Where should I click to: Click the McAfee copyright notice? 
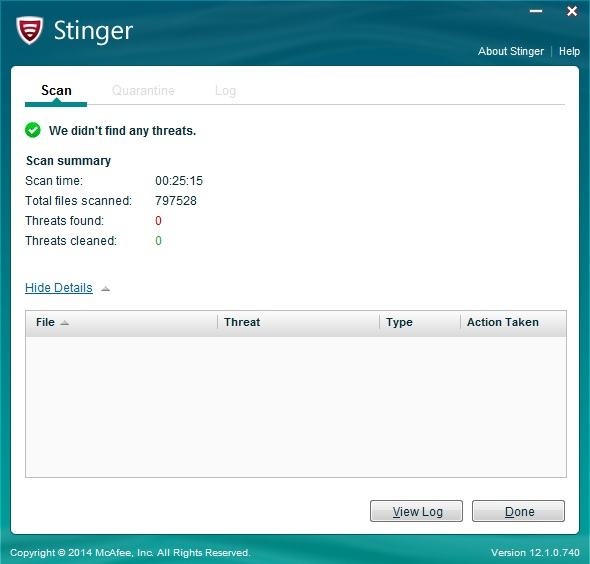[x=130, y=553]
